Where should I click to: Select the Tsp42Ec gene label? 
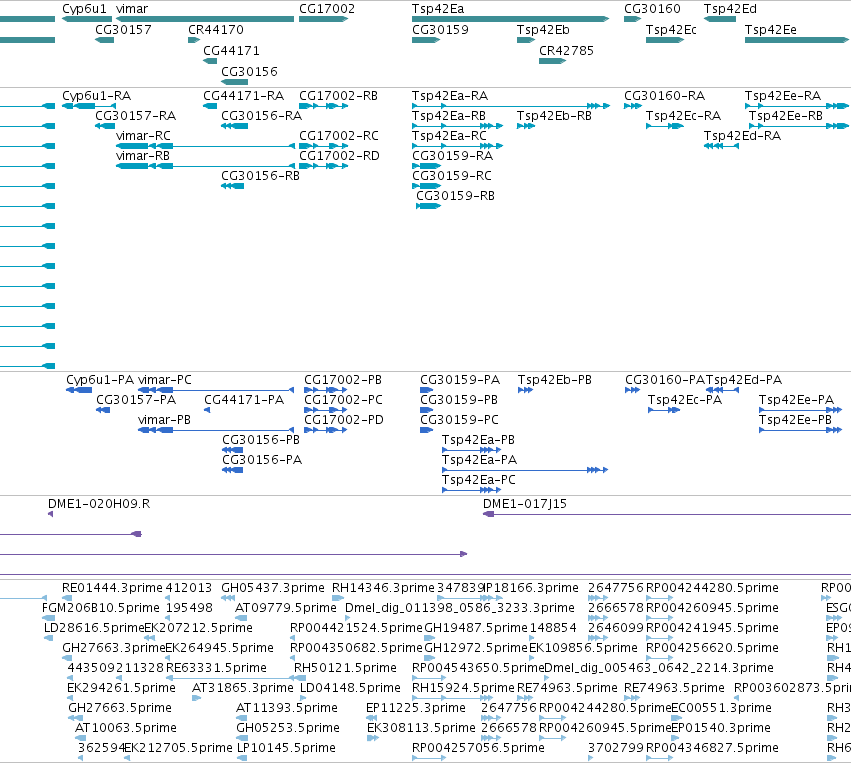point(671,29)
